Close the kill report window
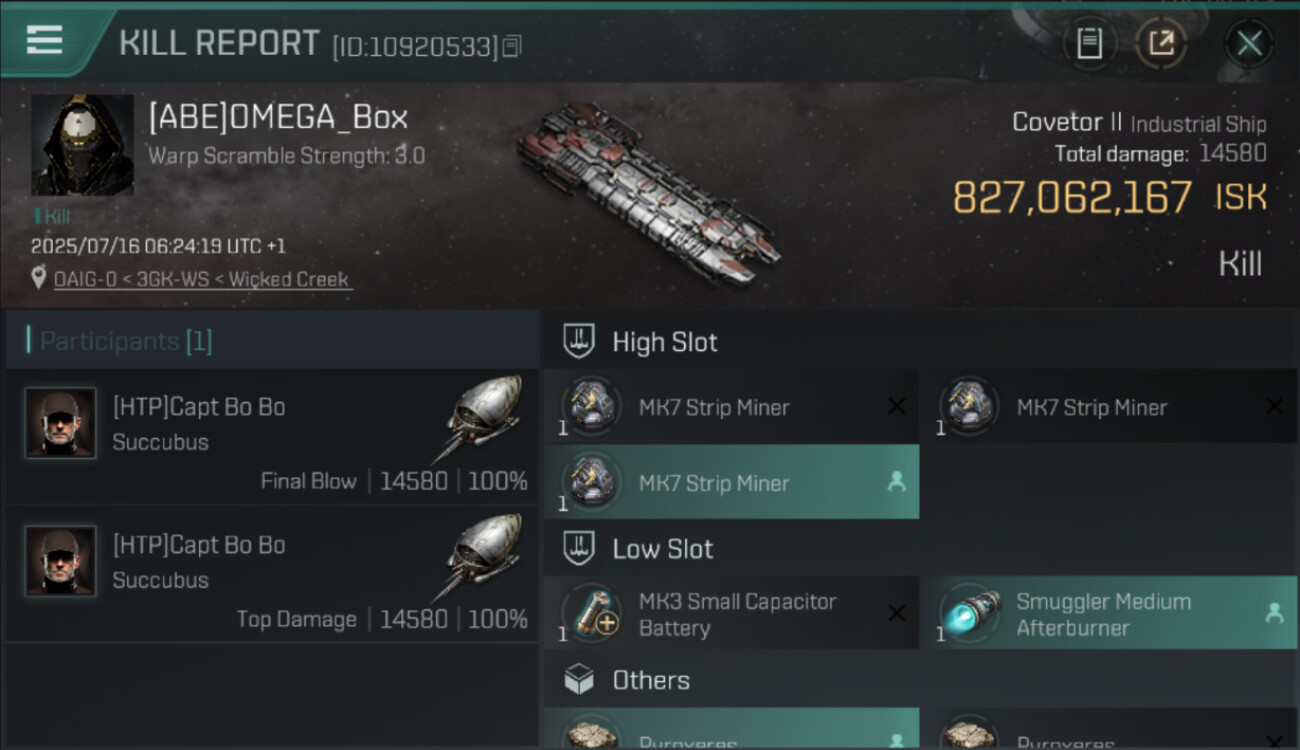 tap(1249, 43)
